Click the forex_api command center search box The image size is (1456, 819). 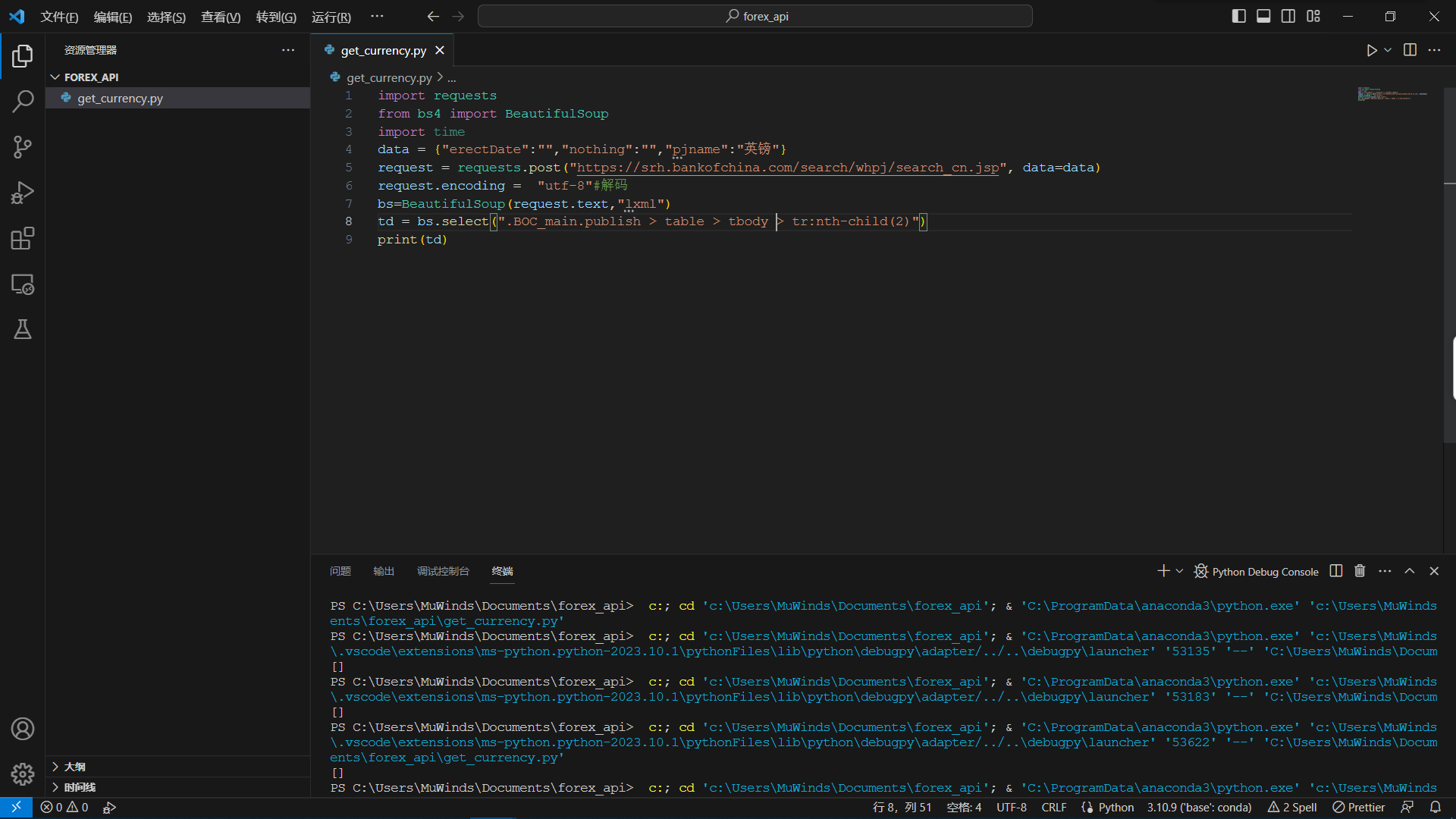coord(755,16)
